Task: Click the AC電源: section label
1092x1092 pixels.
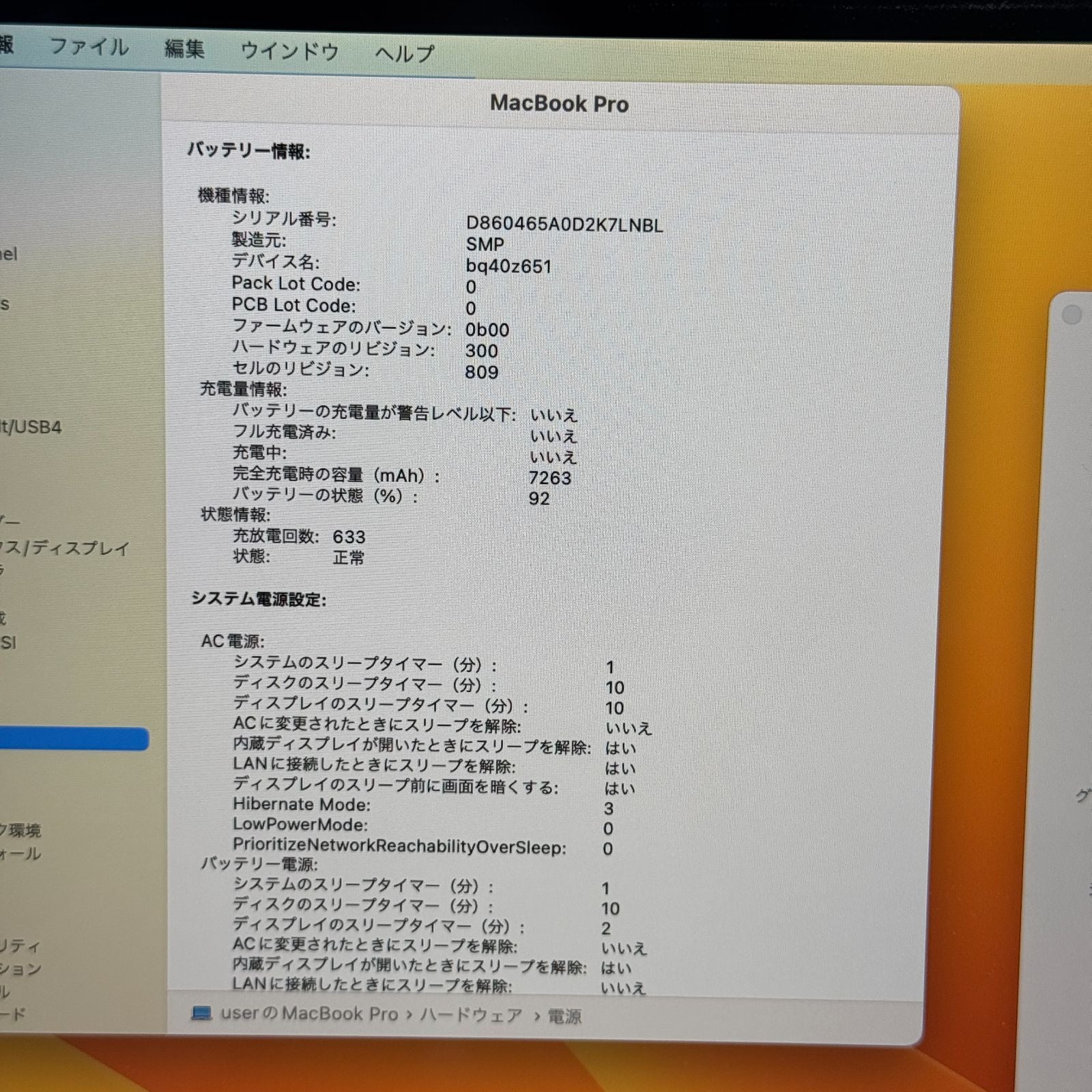Action: (233, 642)
